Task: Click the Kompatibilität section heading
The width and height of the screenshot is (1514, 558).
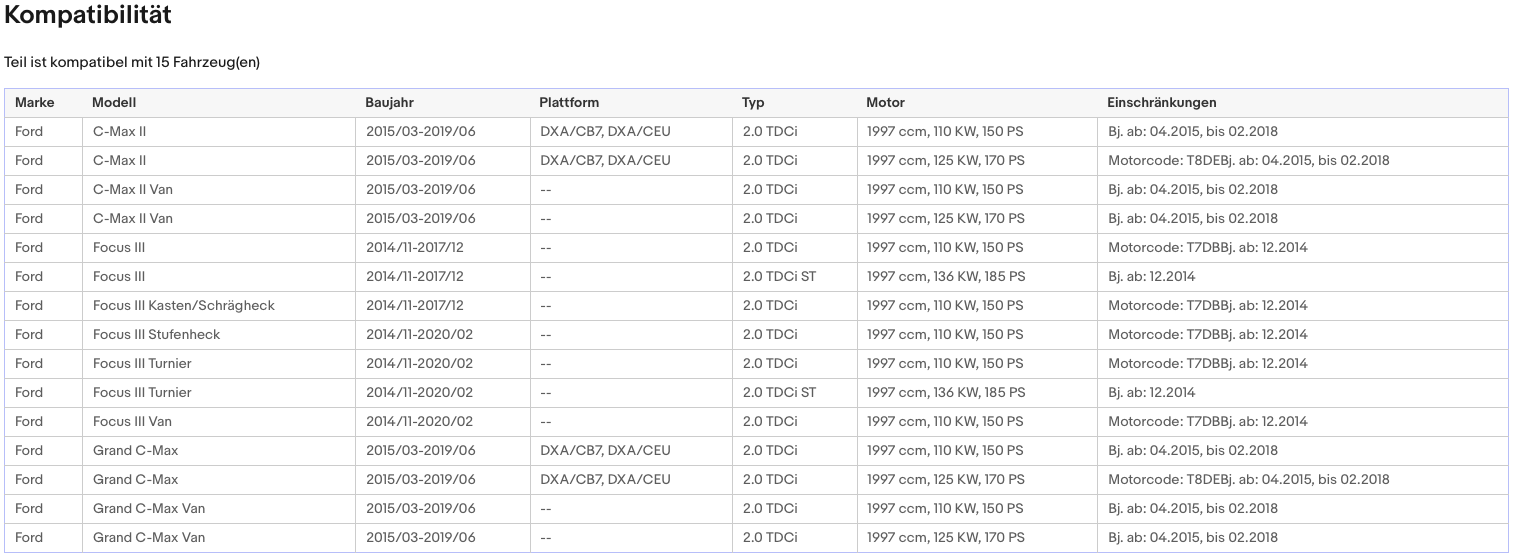Action: click(x=88, y=16)
